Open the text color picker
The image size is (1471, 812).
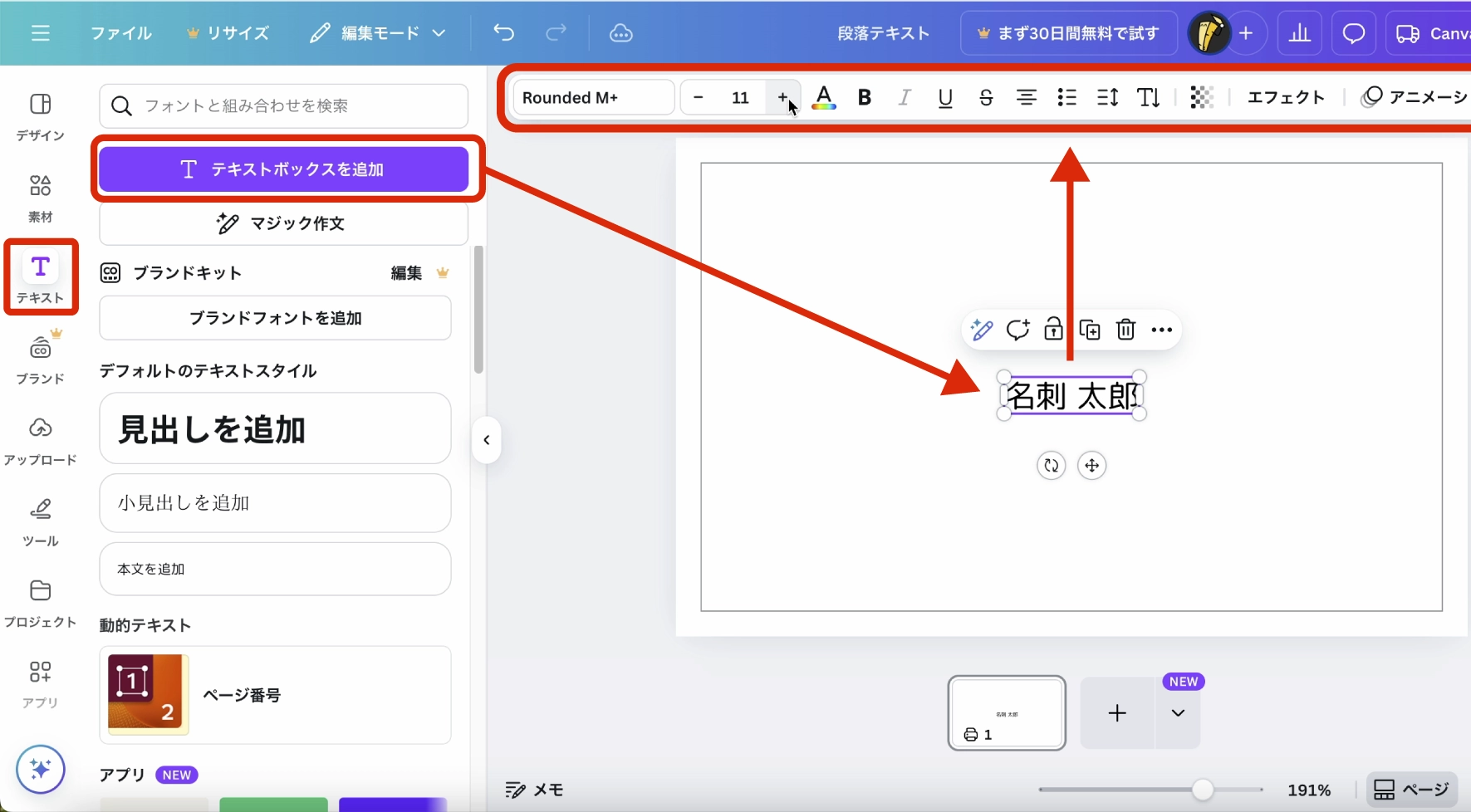coord(823,98)
